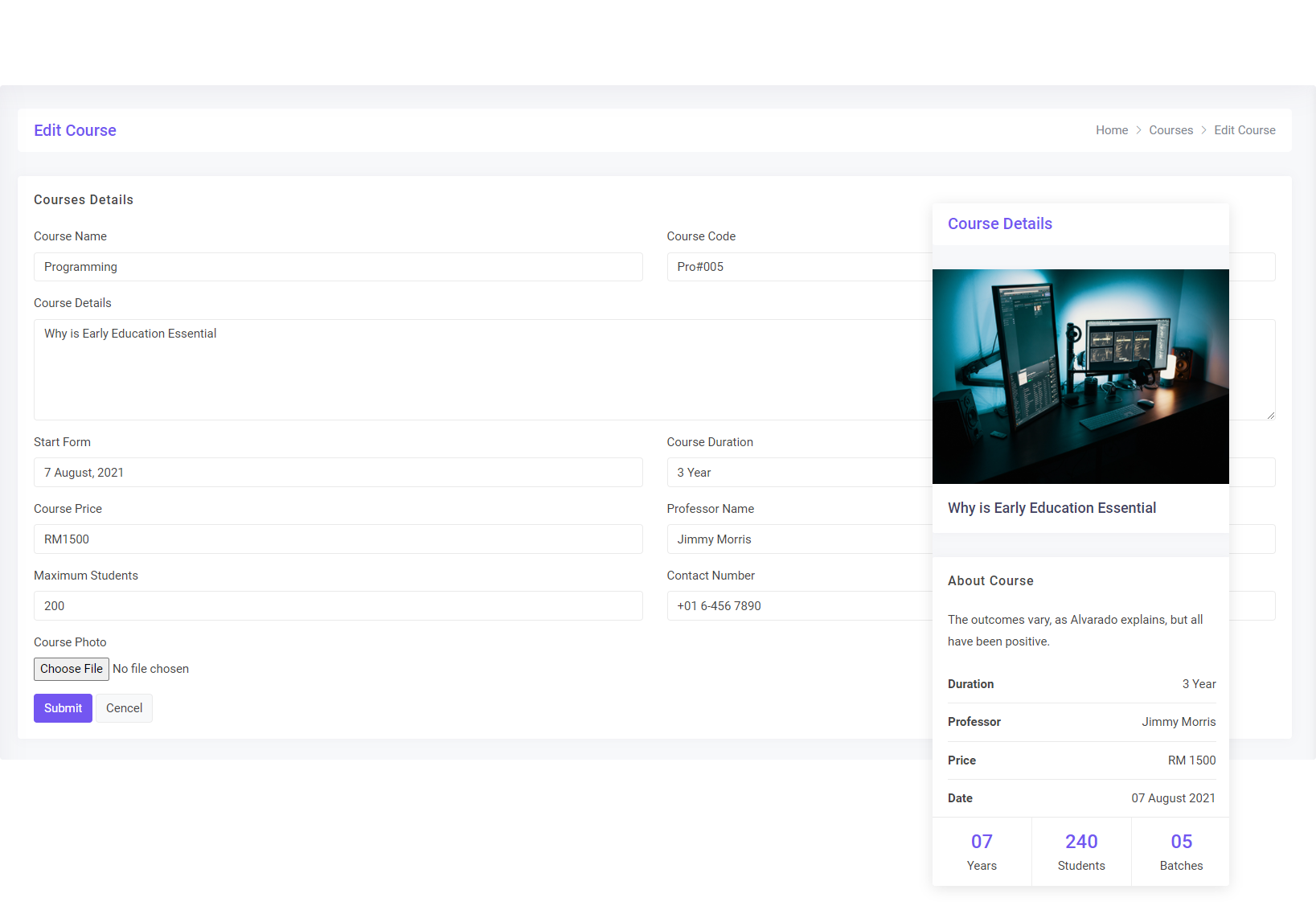
Task: Select the Start Form date field
Action: click(x=338, y=473)
